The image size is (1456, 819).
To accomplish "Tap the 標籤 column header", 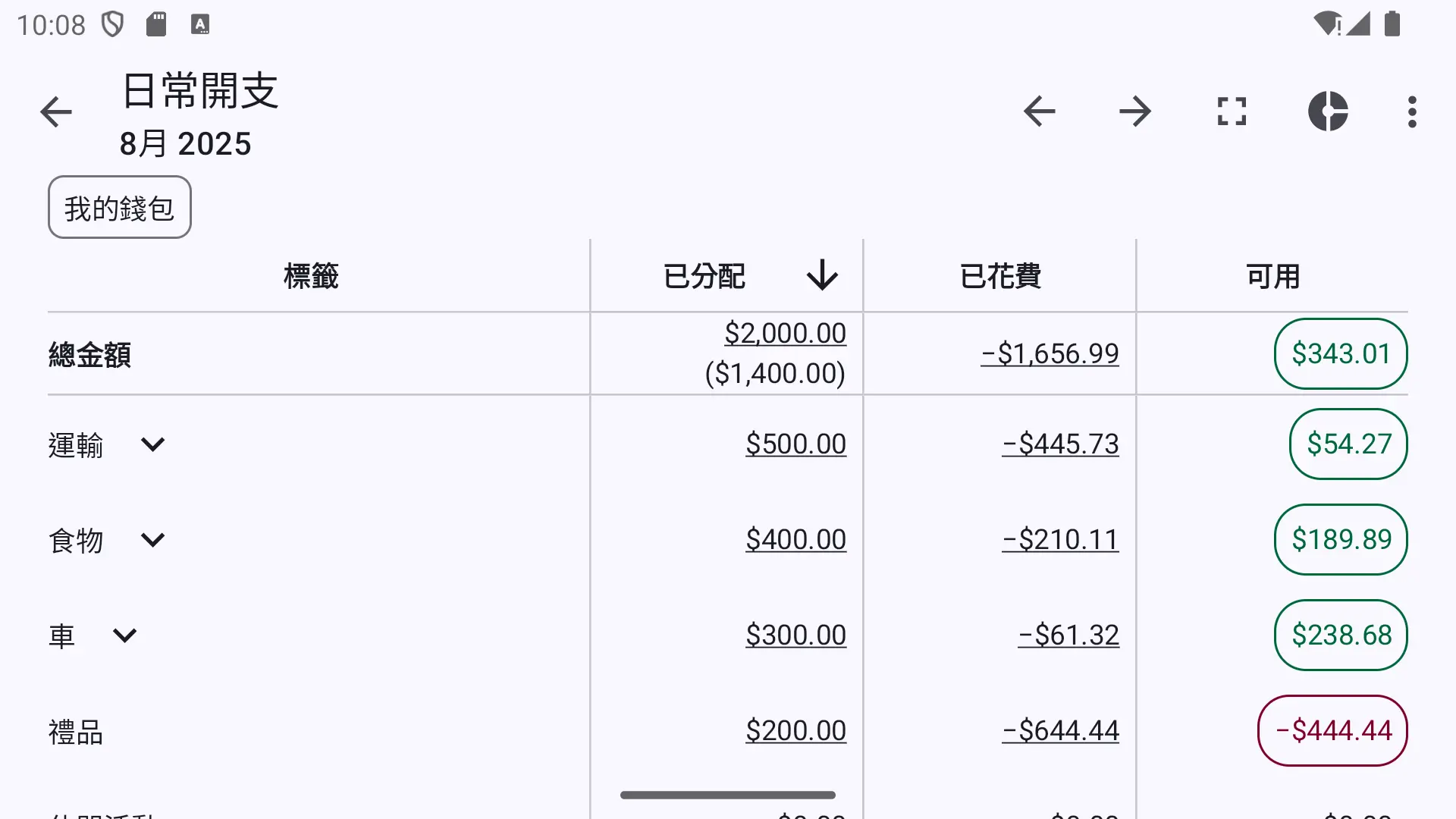I will point(311,276).
